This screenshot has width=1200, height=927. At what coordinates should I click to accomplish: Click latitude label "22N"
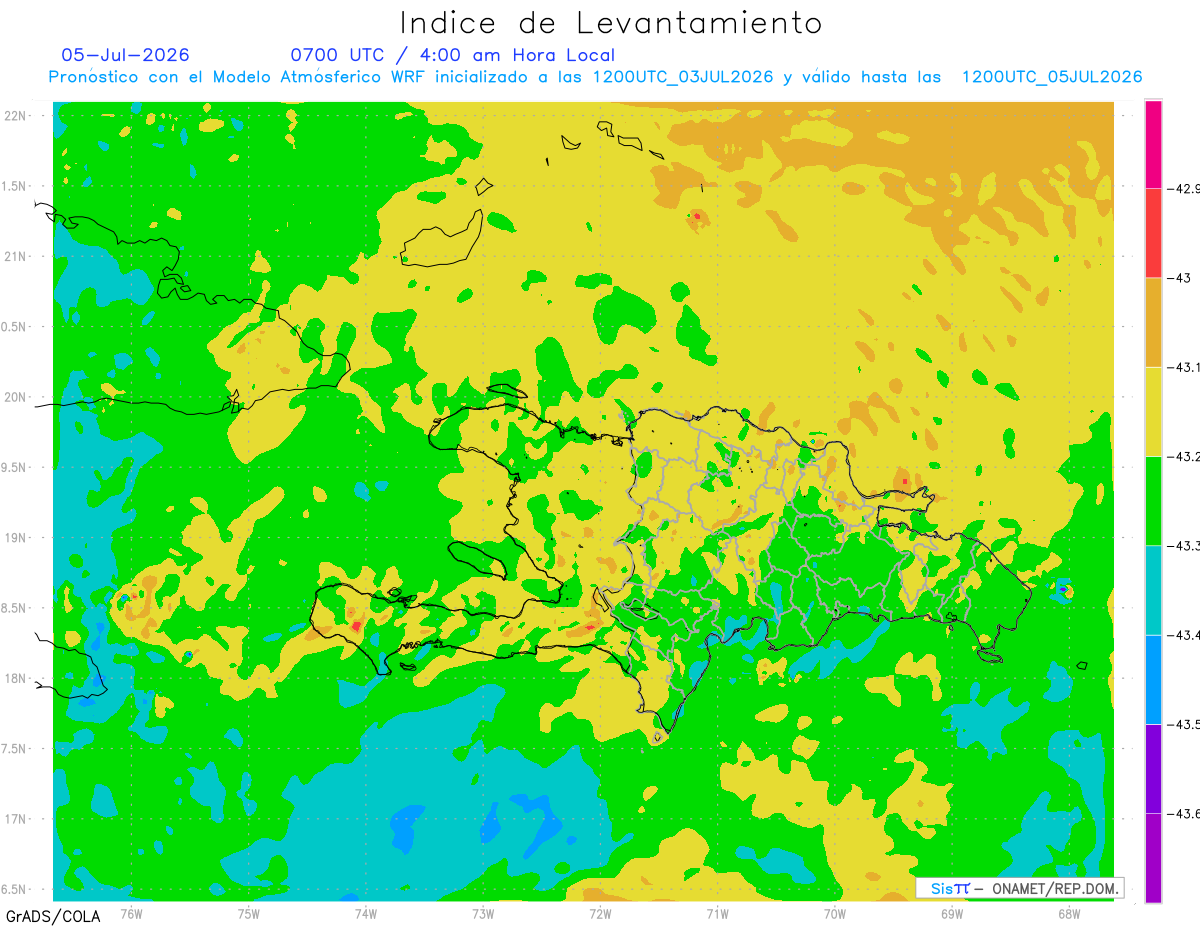[x=15, y=115]
